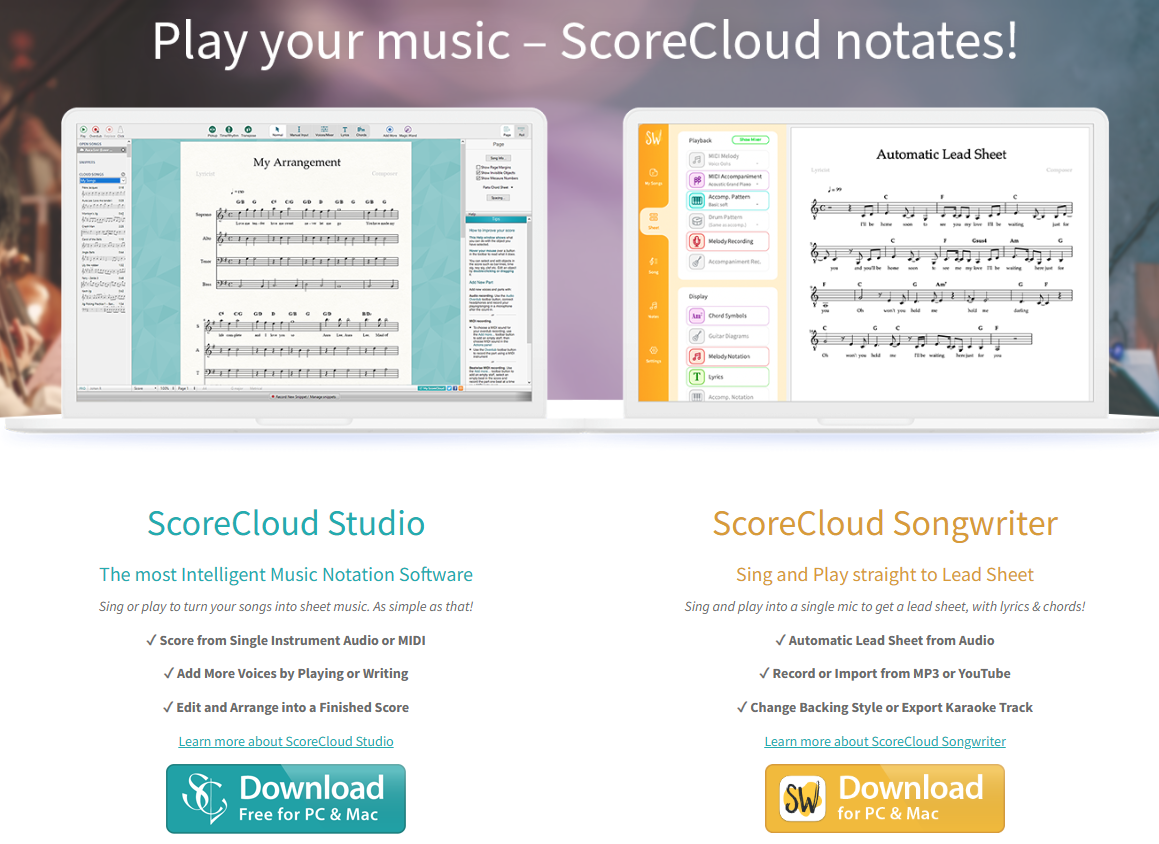Viewport: 1159px width, 844px height.
Task: Close the open song tab in Studio sidebar
Action: point(123,150)
